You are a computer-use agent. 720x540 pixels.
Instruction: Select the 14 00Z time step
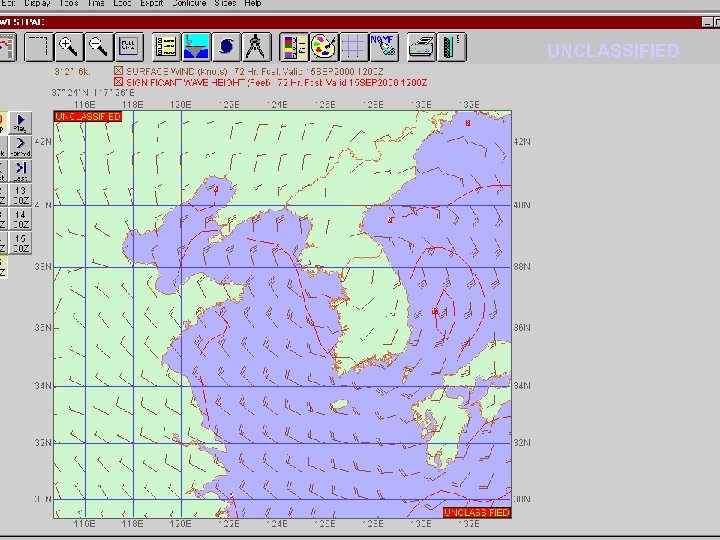click(x=20, y=219)
